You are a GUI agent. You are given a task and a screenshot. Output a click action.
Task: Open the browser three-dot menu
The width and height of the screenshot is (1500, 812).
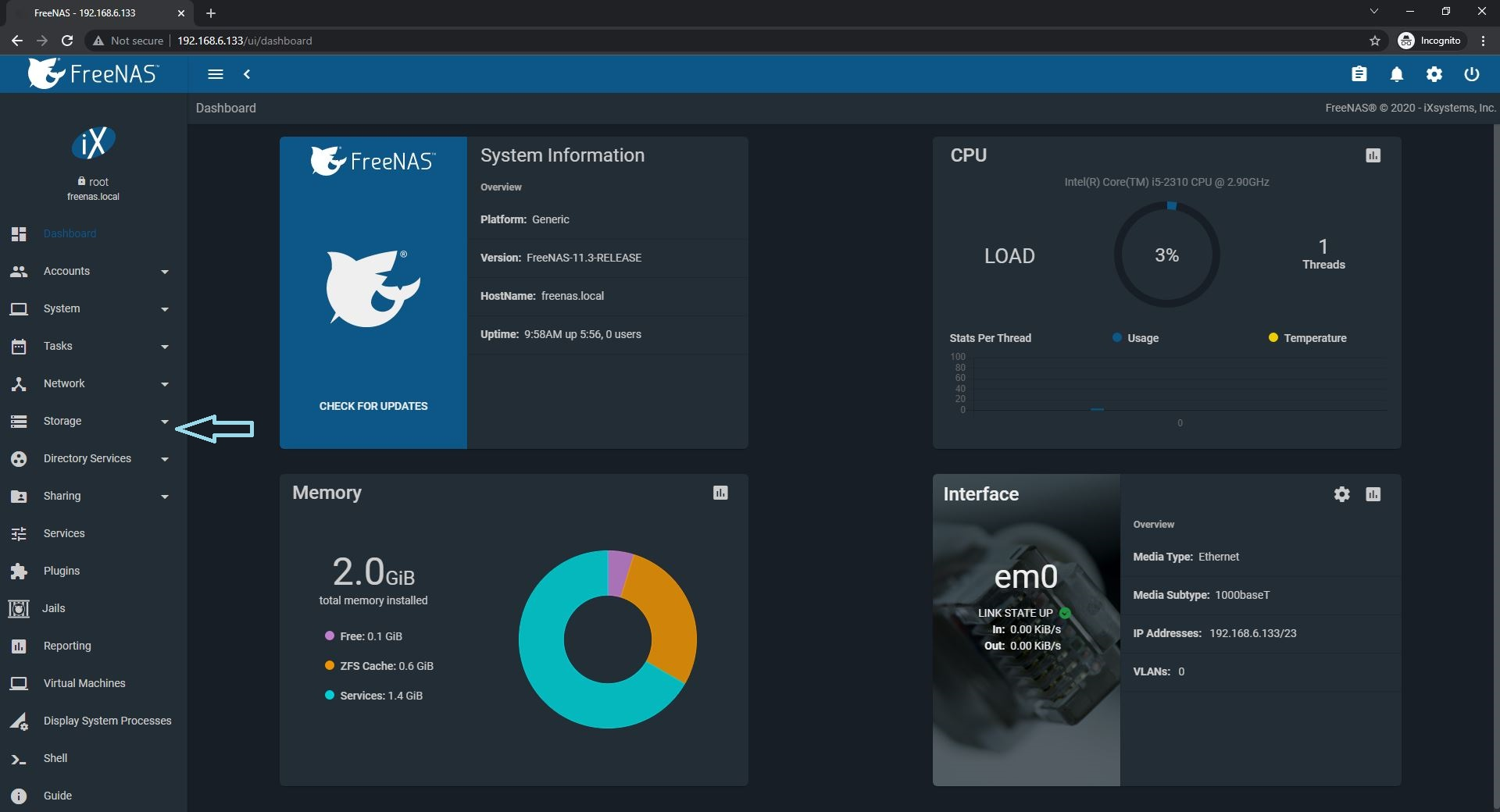pyautogui.click(x=1483, y=41)
